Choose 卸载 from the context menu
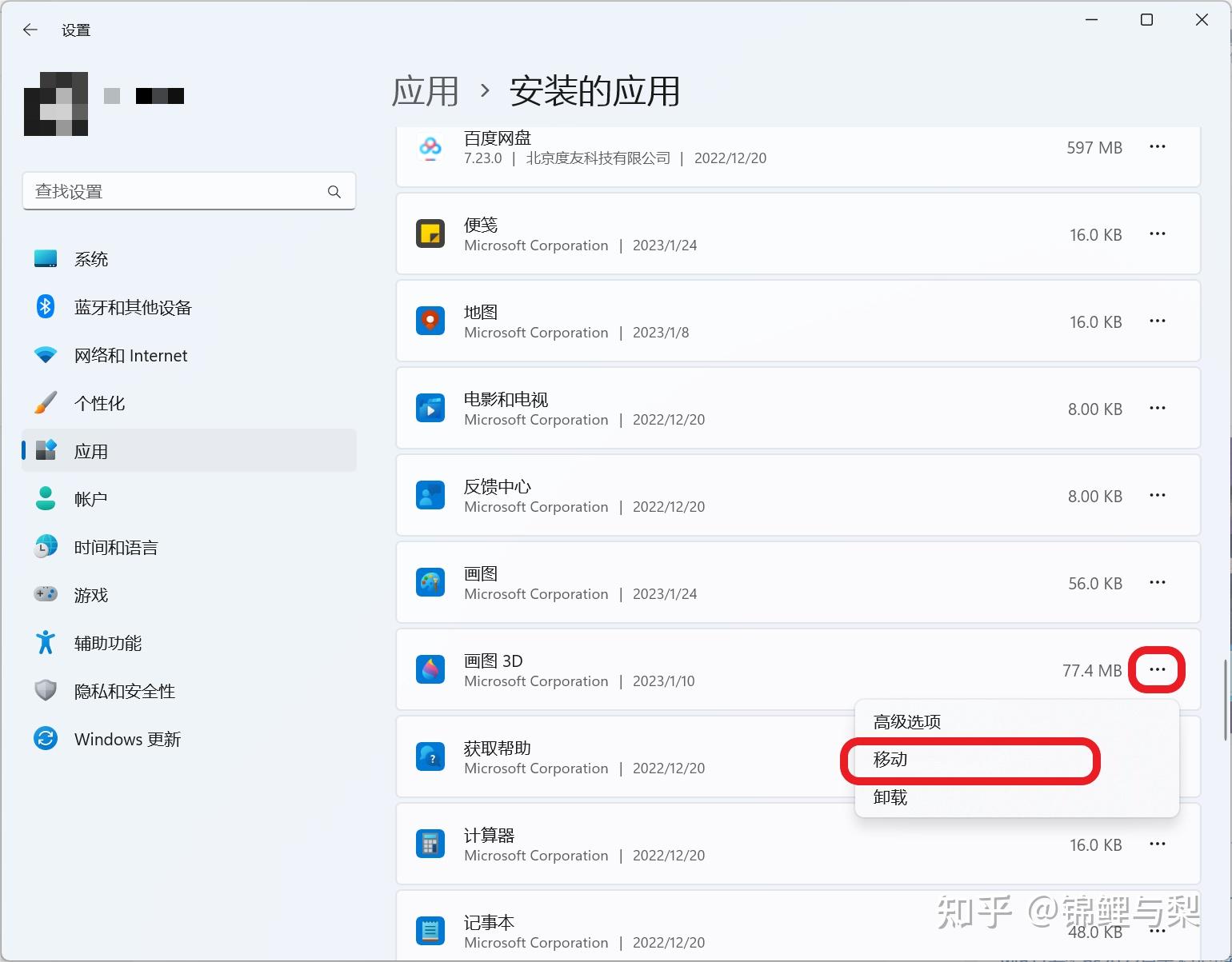The width and height of the screenshot is (1232, 962). [x=890, y=797]
